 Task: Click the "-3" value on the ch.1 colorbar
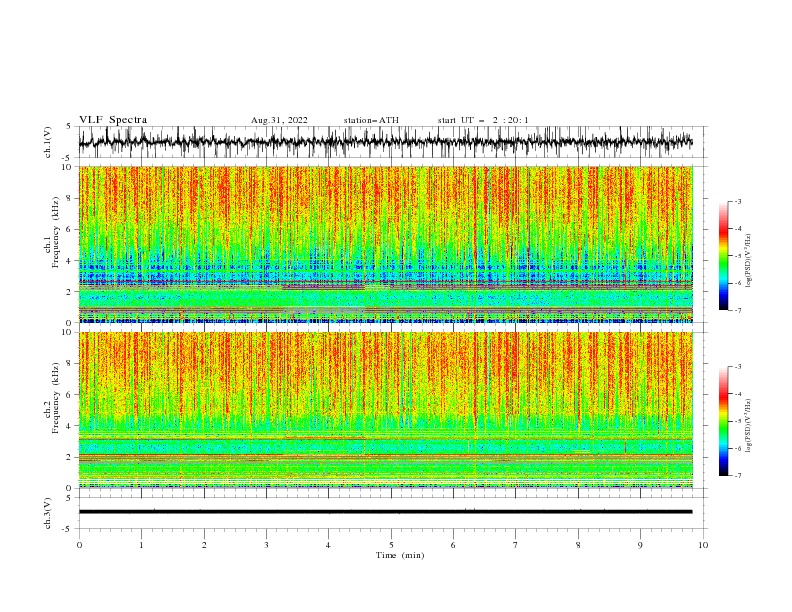tap(737, 201)
